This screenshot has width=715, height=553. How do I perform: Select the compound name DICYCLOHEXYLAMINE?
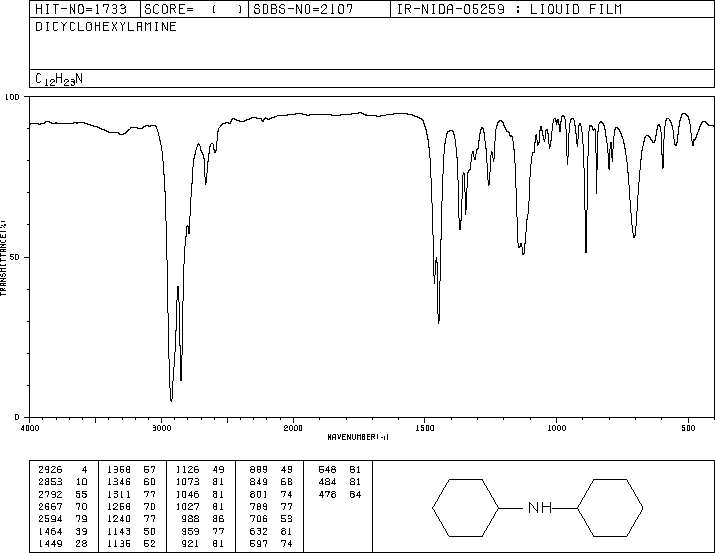click(x=106, y=26)
